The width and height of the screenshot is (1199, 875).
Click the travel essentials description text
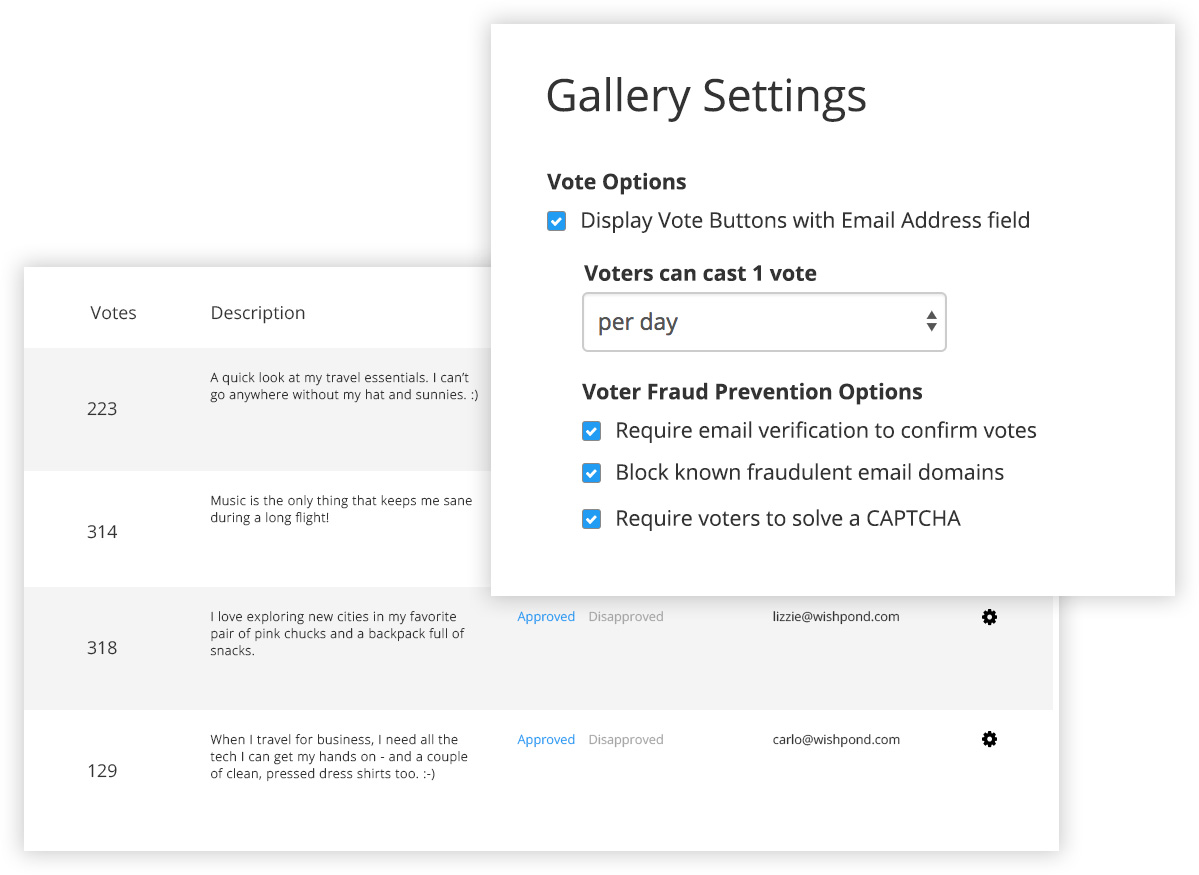pyautogui.click(x=344, y=386)
